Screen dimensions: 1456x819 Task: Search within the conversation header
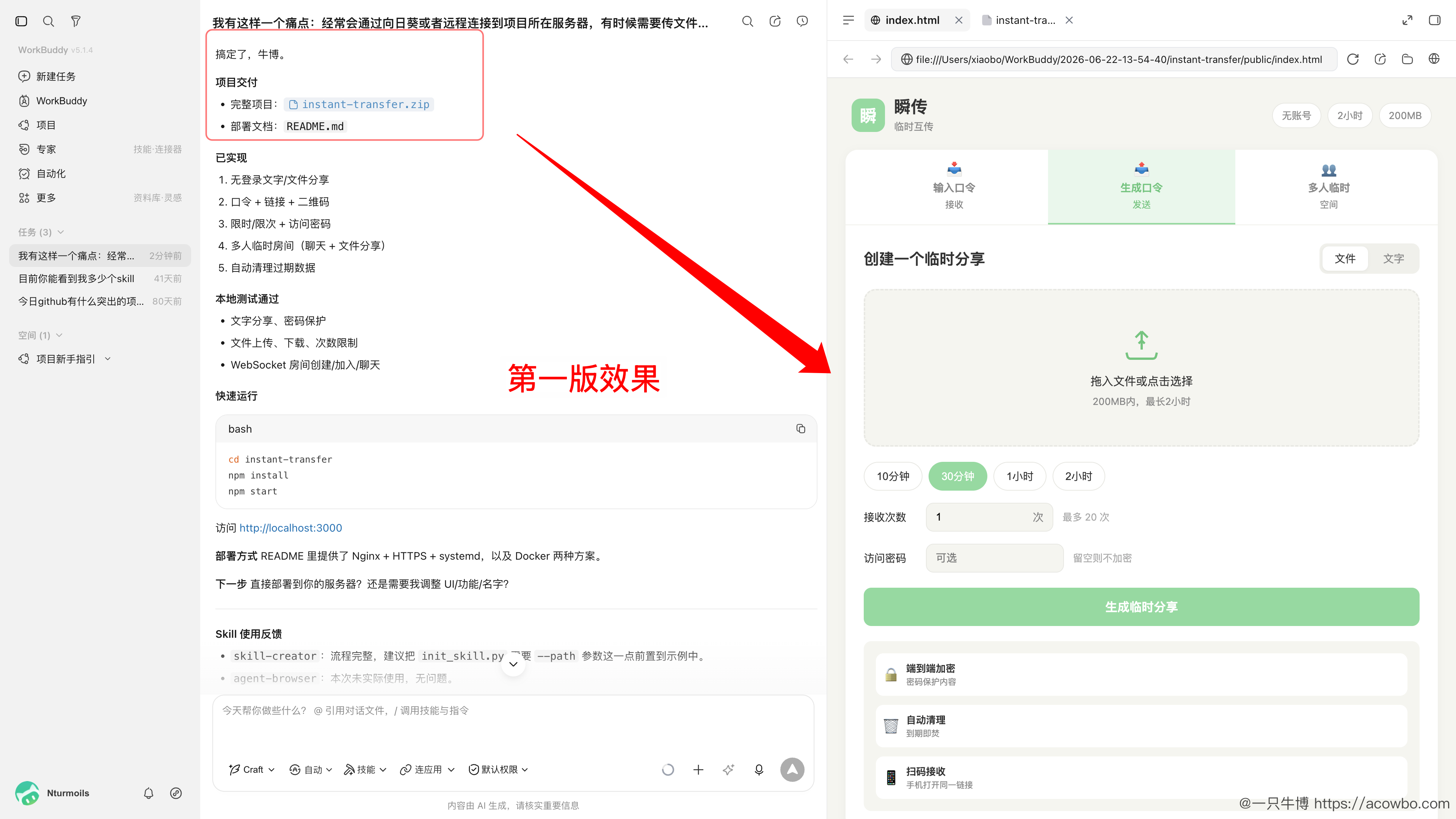pos(748,21)
